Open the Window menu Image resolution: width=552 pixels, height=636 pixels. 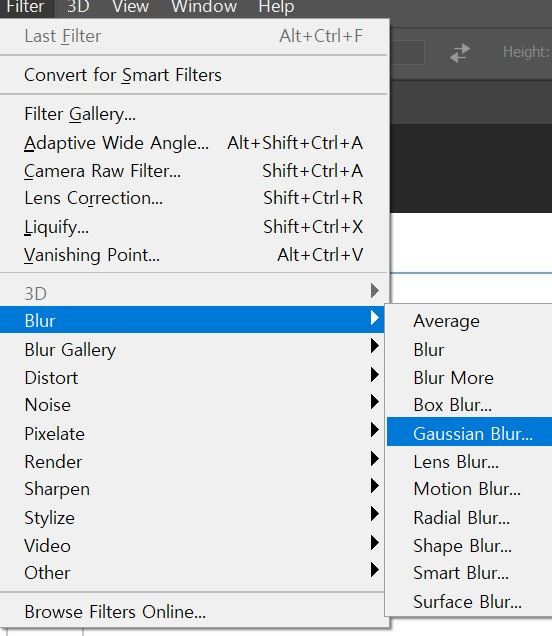pos(204,7)
